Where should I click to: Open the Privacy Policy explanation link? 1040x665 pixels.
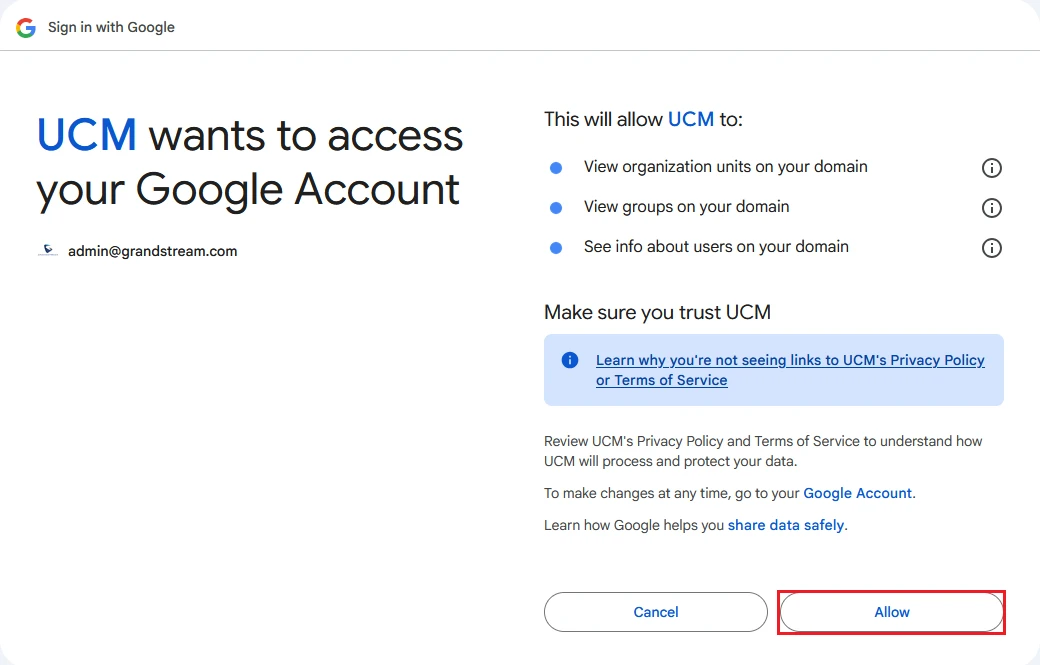pyautogui.click(x=790, y=370)
